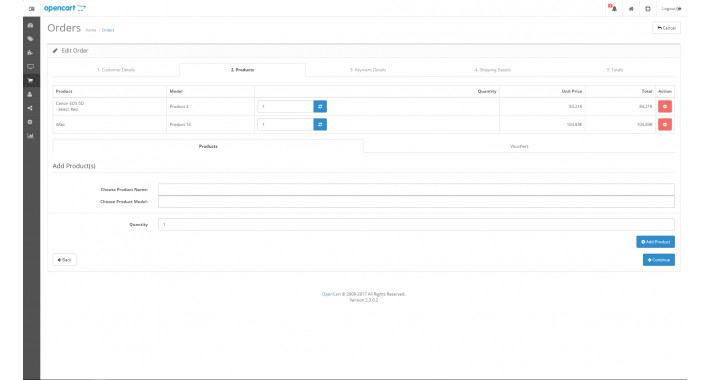Click Orders breadcrumb link
This screenshot has height=380, width=710.
coord(108,30)
